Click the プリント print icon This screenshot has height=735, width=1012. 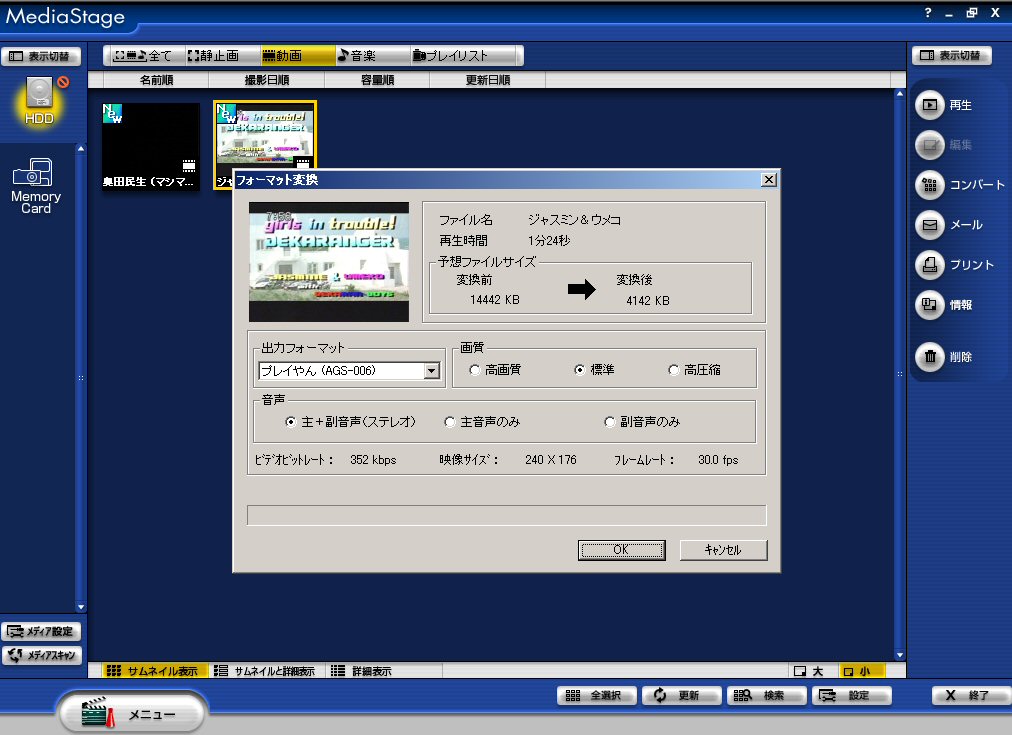(x=929, y=265)
